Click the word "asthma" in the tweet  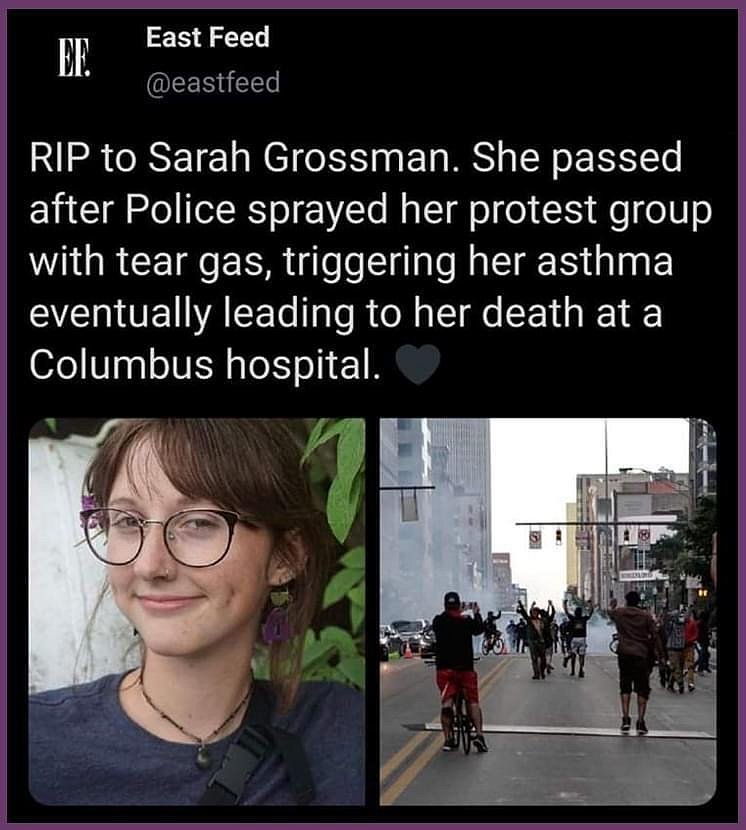(x=605, y=261)
